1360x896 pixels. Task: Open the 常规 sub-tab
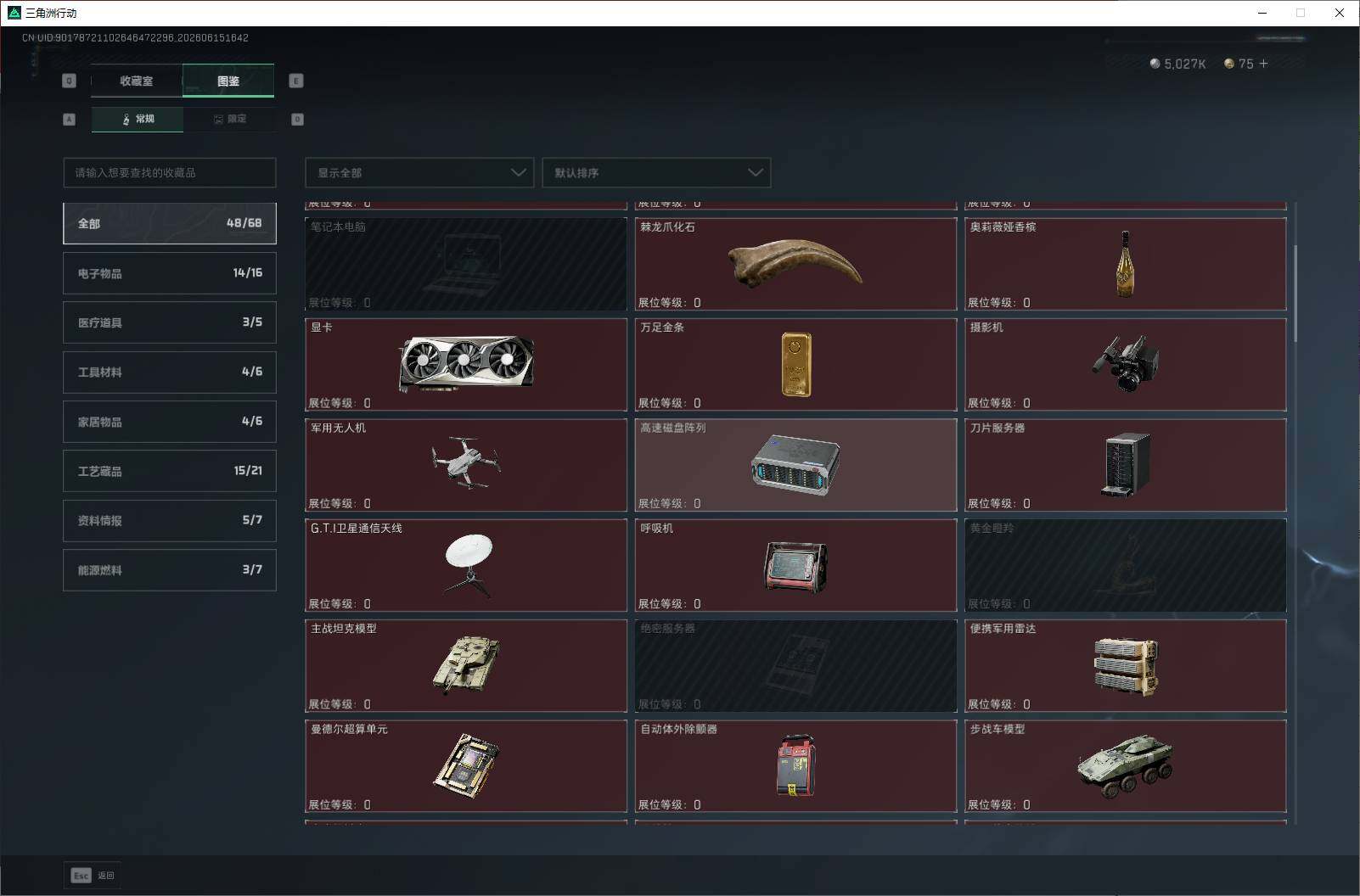coord(138,119)
